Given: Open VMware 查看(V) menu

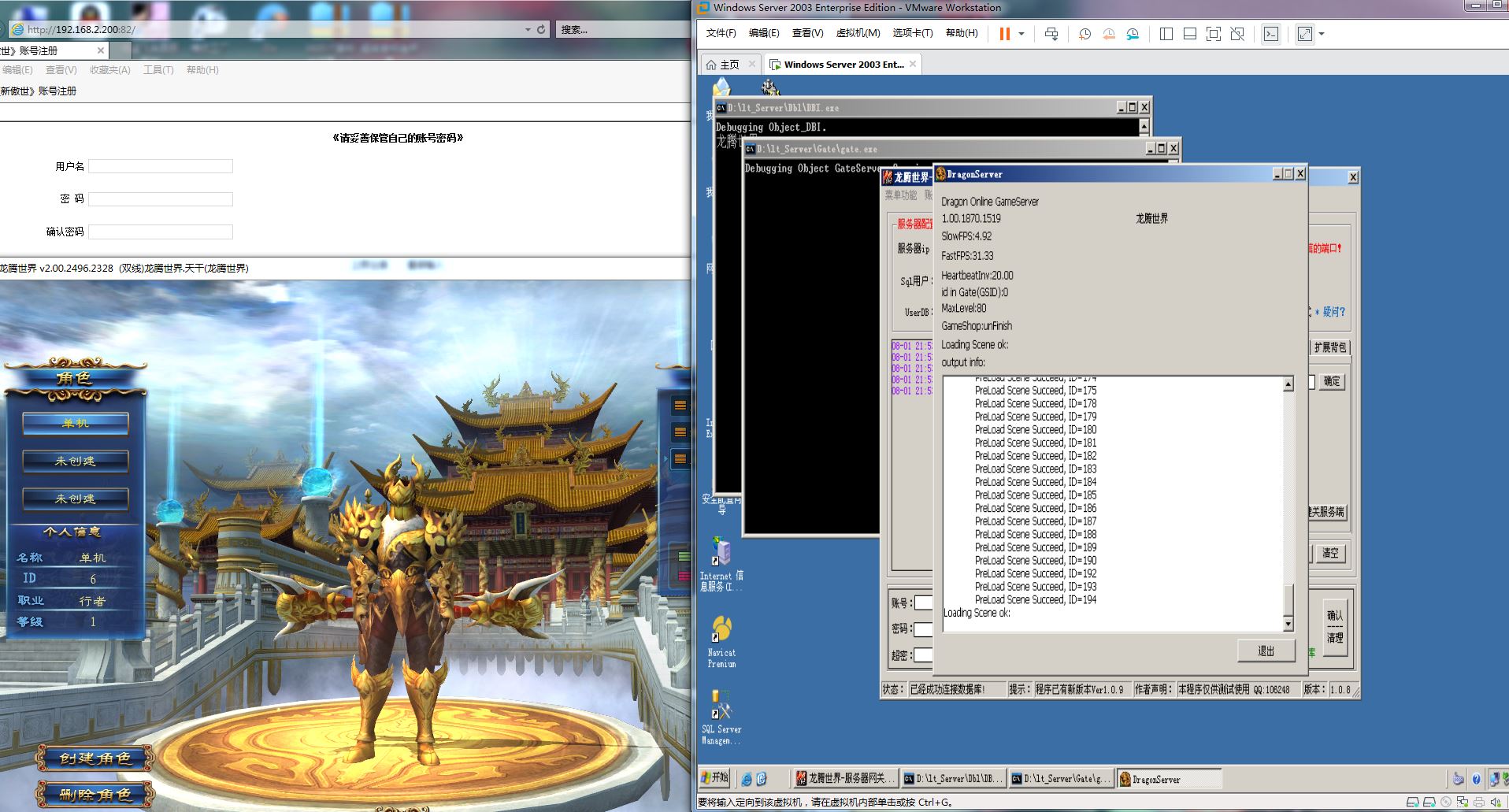Looking at the screenshot, I should 807,33.
